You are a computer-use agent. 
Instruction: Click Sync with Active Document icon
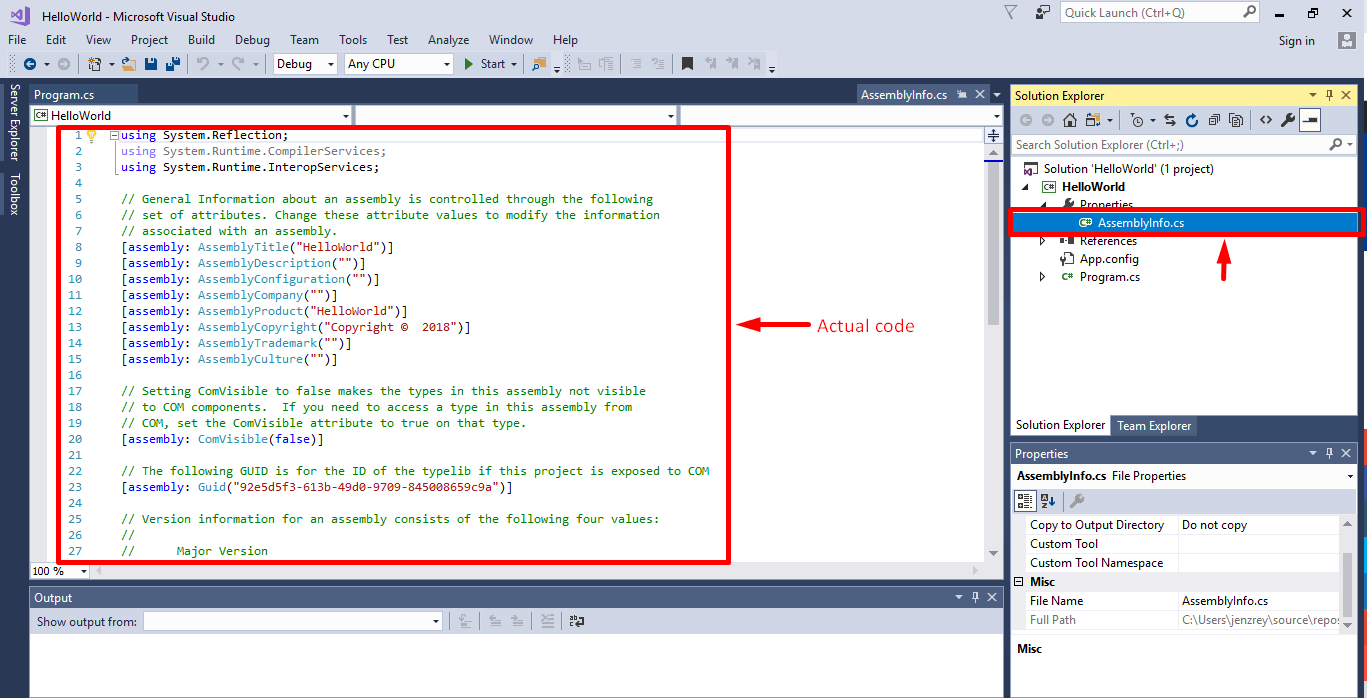point(1169,120)
